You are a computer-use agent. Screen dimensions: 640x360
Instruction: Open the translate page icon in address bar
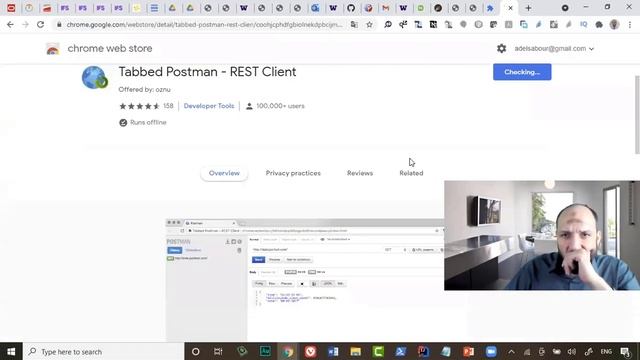(354, 24)
